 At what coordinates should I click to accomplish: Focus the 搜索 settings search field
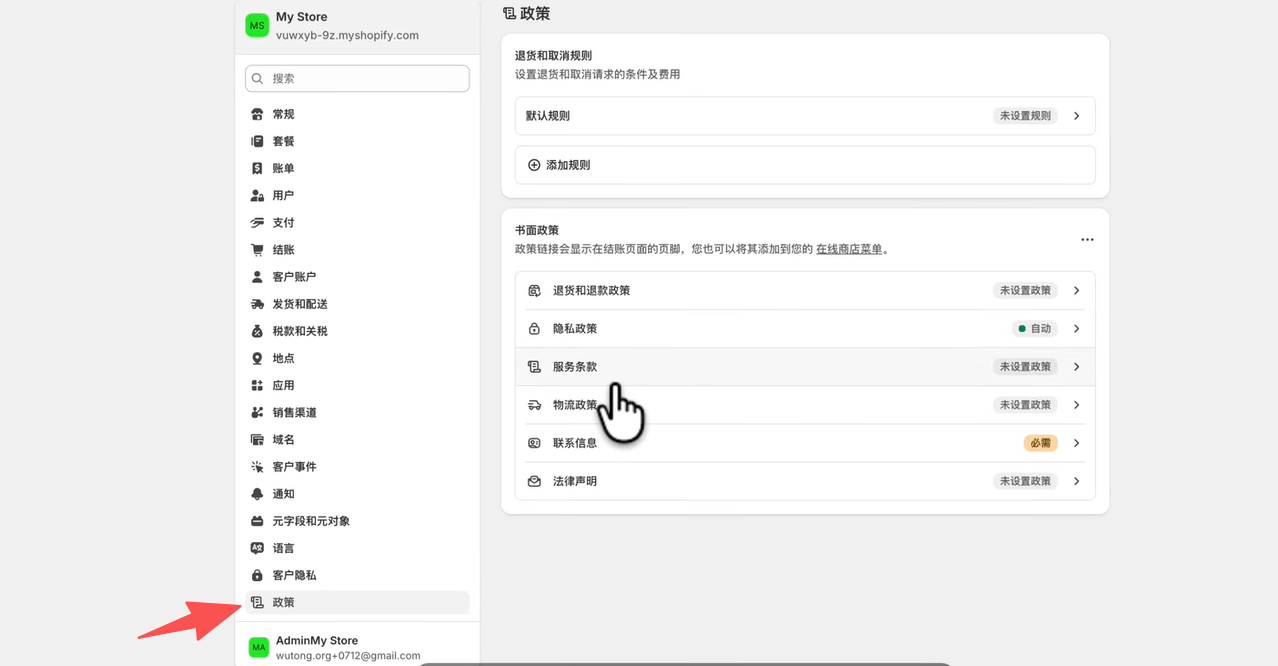[x=357, y=78]
